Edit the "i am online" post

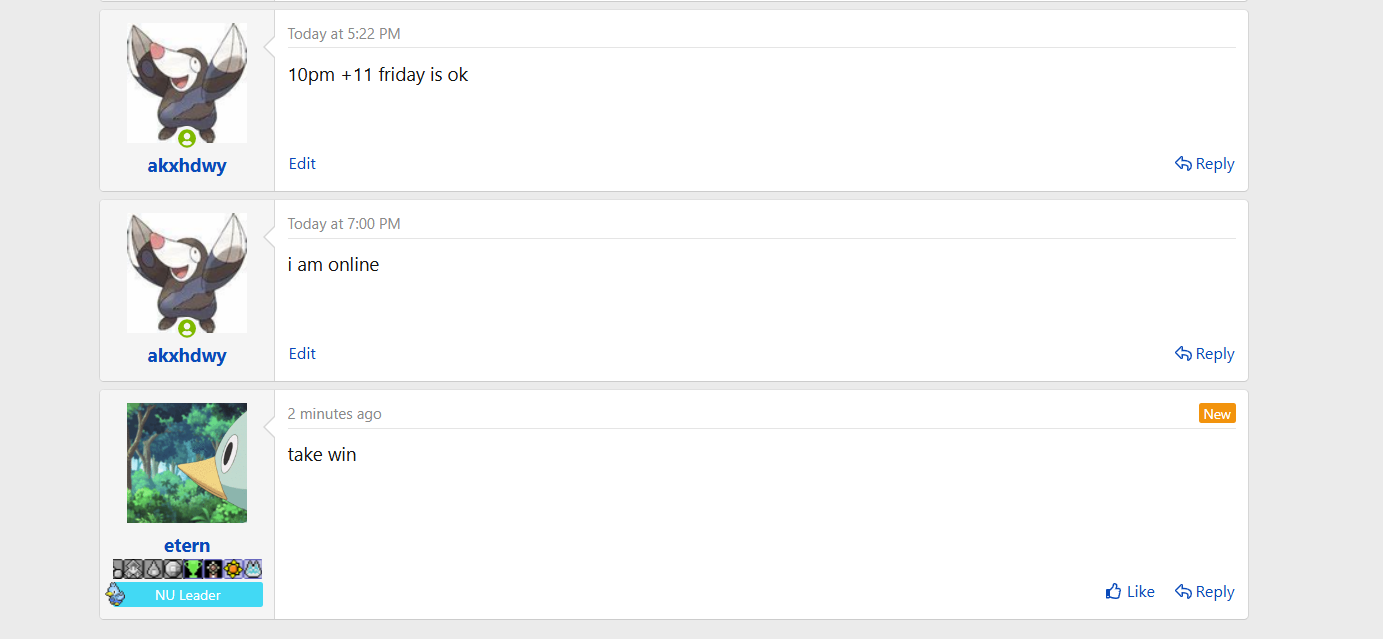click(x=302, y=354)
